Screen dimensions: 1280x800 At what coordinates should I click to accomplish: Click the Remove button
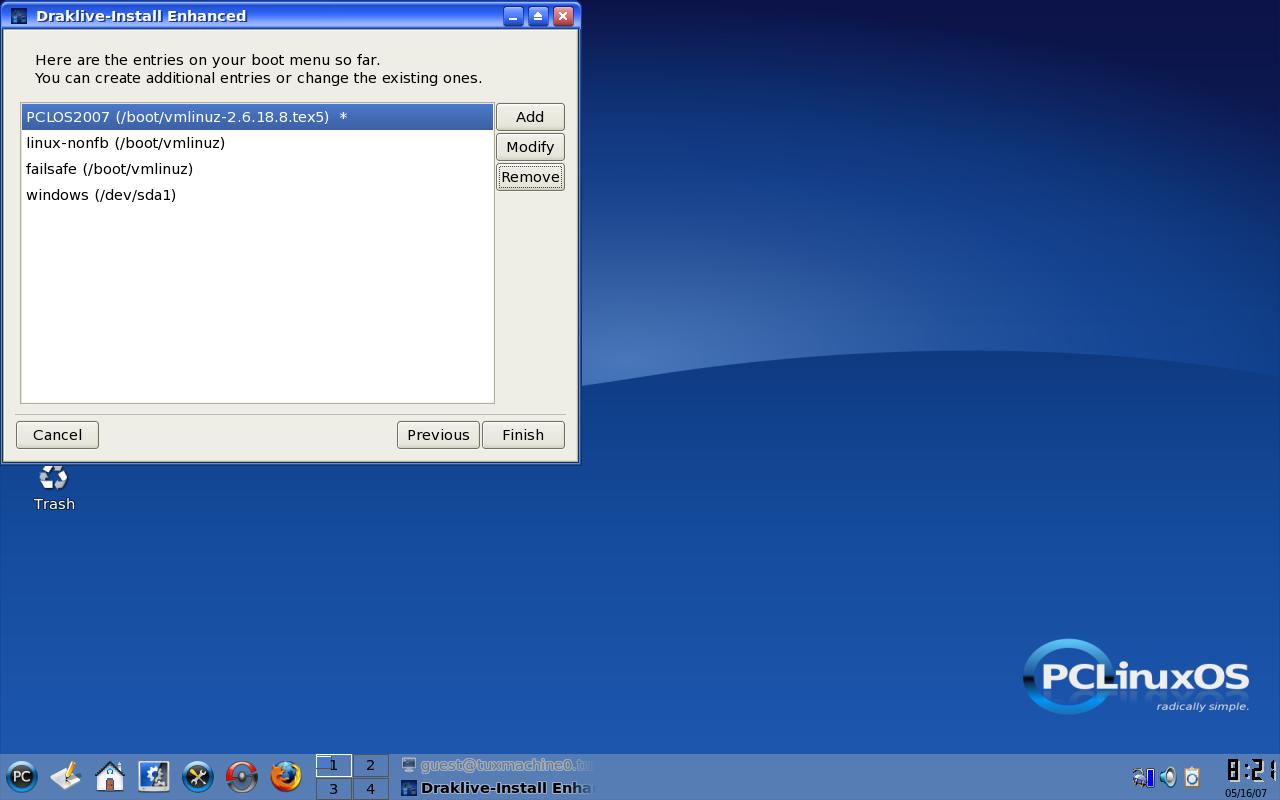[x=530, y=177]
